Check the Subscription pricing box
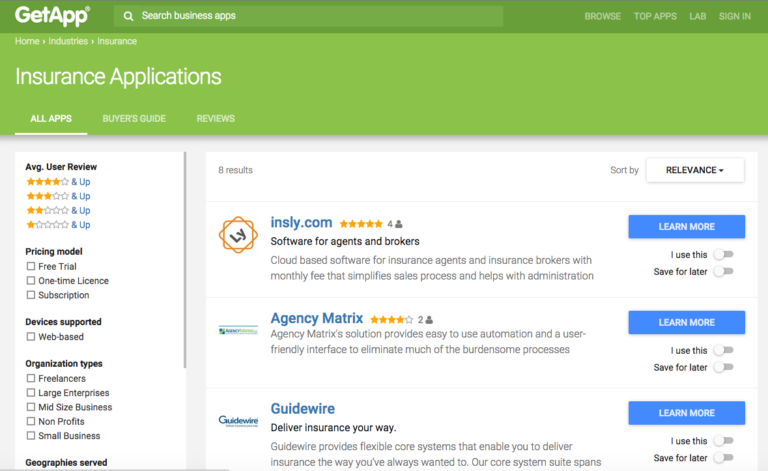The width and height of the screenshot is (768, 471). [x=31, y=295]
